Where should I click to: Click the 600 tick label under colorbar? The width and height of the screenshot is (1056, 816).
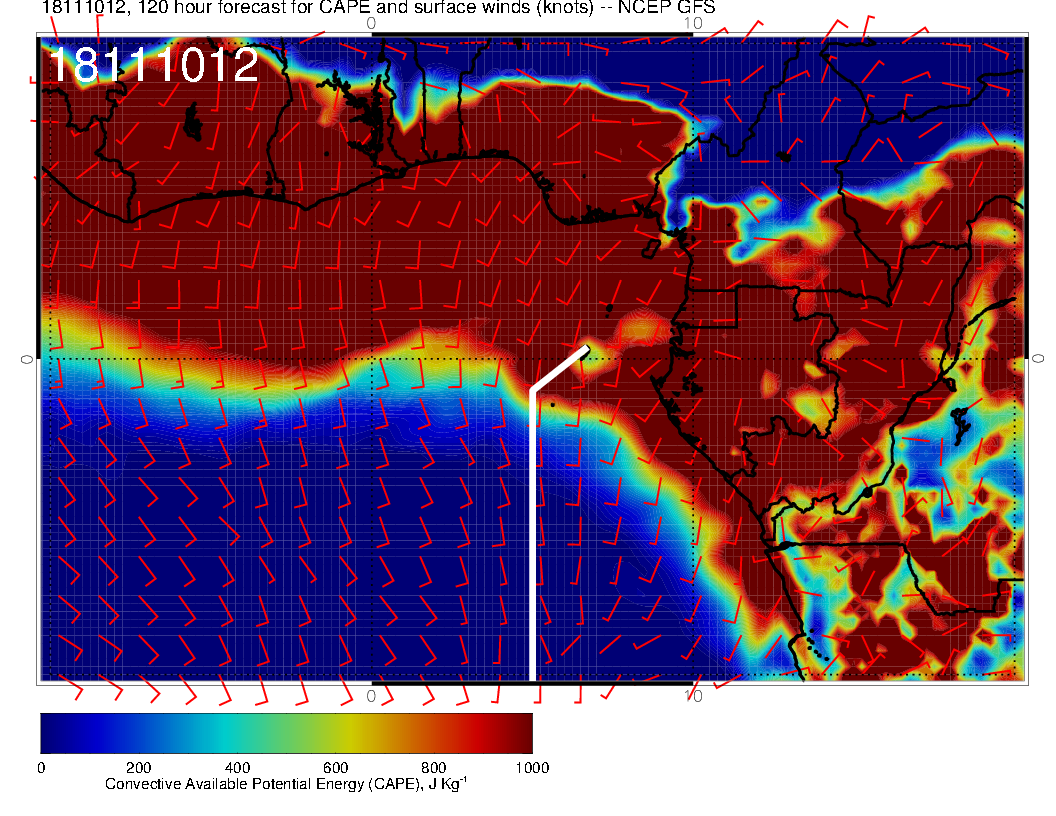click(x=335, y=768)
